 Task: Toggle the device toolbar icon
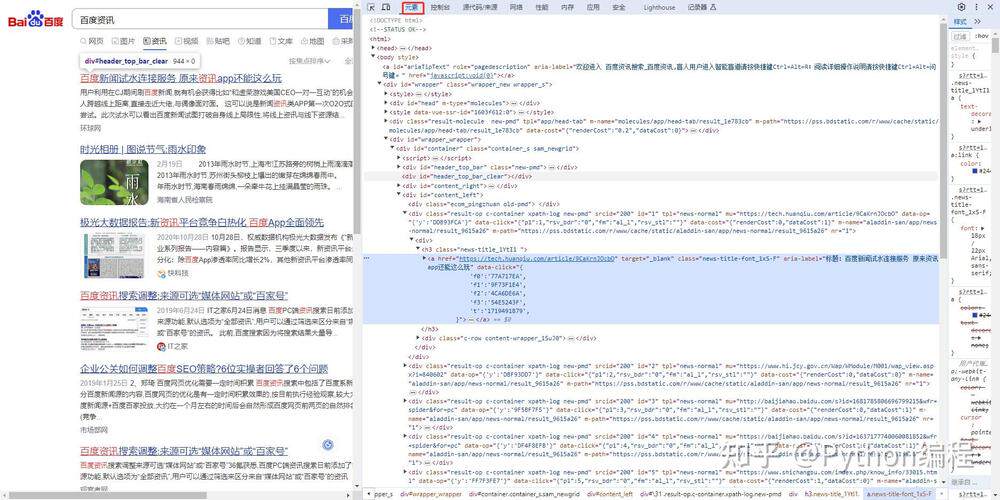[x=386, y=7]
